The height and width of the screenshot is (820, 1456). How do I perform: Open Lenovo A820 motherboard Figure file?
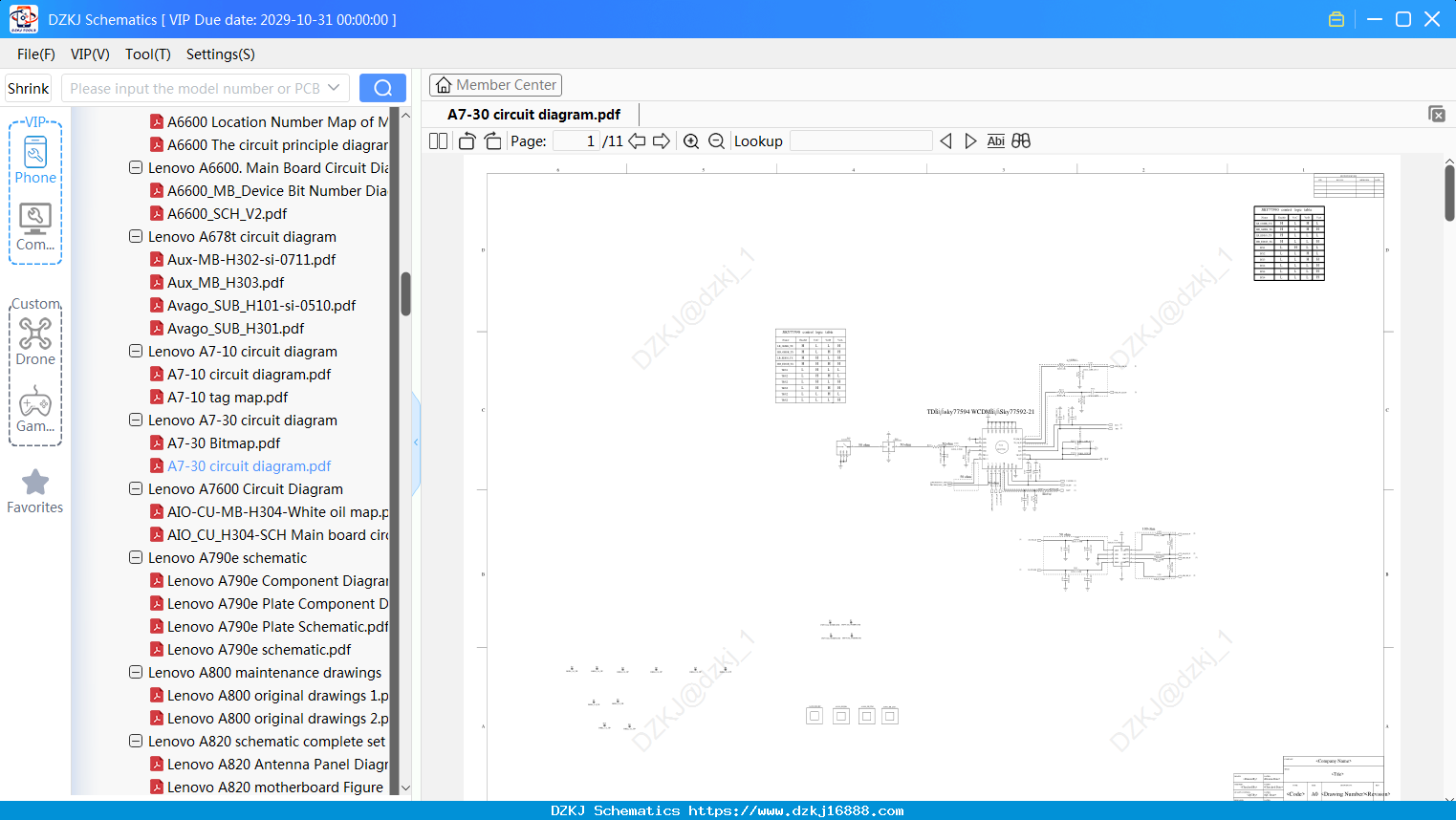coord(275,787)
